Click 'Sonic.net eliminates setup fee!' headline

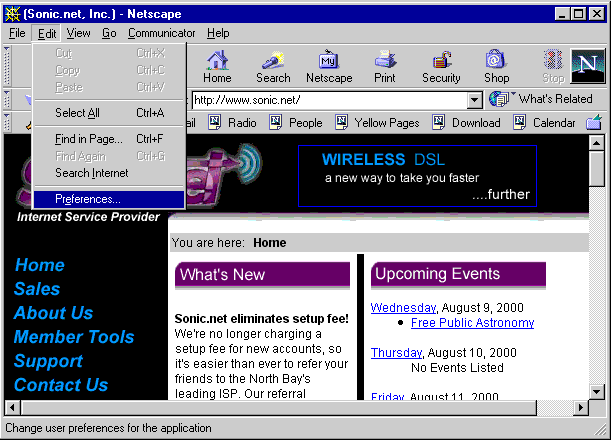point(261,319)
